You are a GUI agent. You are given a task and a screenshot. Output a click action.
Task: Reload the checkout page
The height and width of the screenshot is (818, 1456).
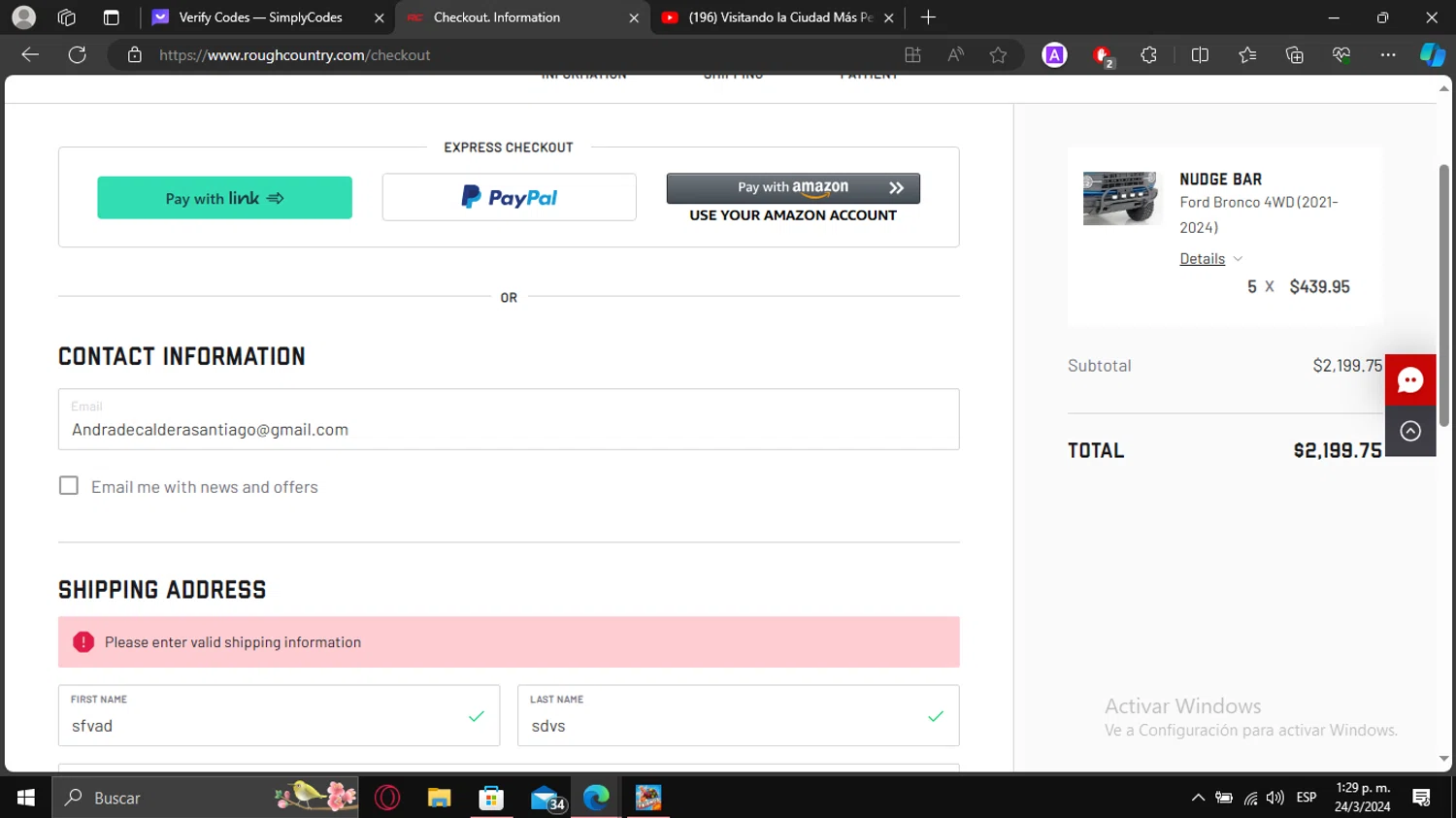coord(78,55)
